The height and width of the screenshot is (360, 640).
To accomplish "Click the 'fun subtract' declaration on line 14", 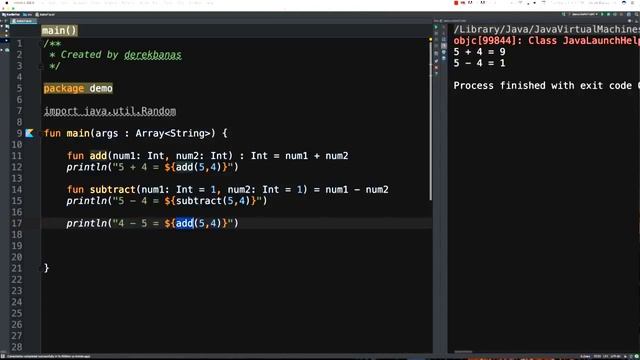I will pos(227,190).
